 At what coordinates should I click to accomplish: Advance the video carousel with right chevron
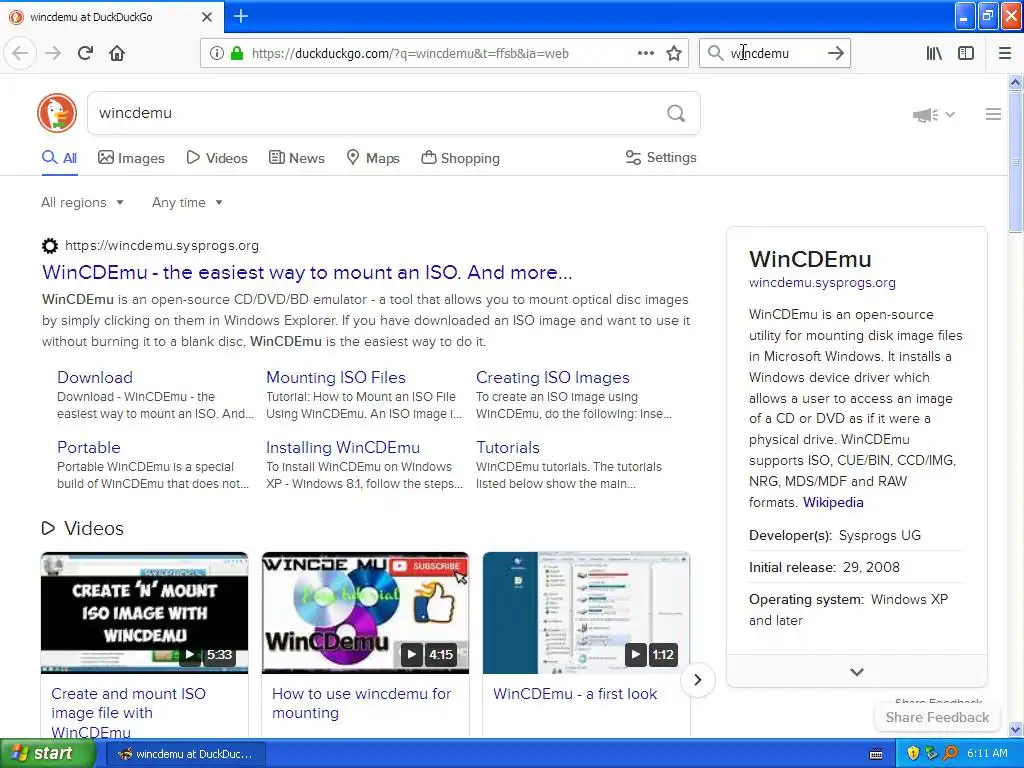pos(697,680)
